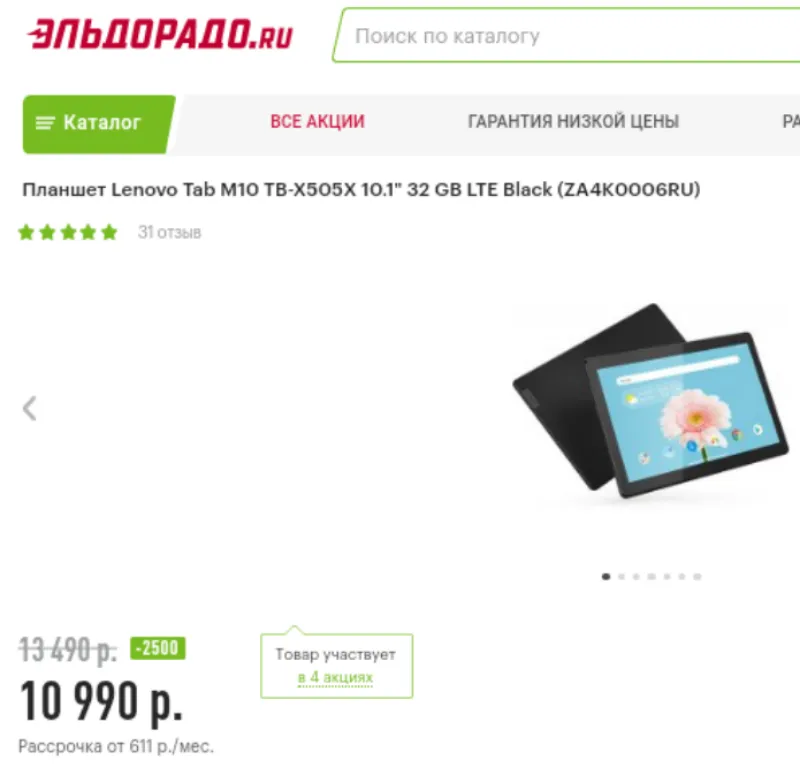The image size is (800, 773).
Task: Show the previous product image arrow
Action: (x=30, y=409)
